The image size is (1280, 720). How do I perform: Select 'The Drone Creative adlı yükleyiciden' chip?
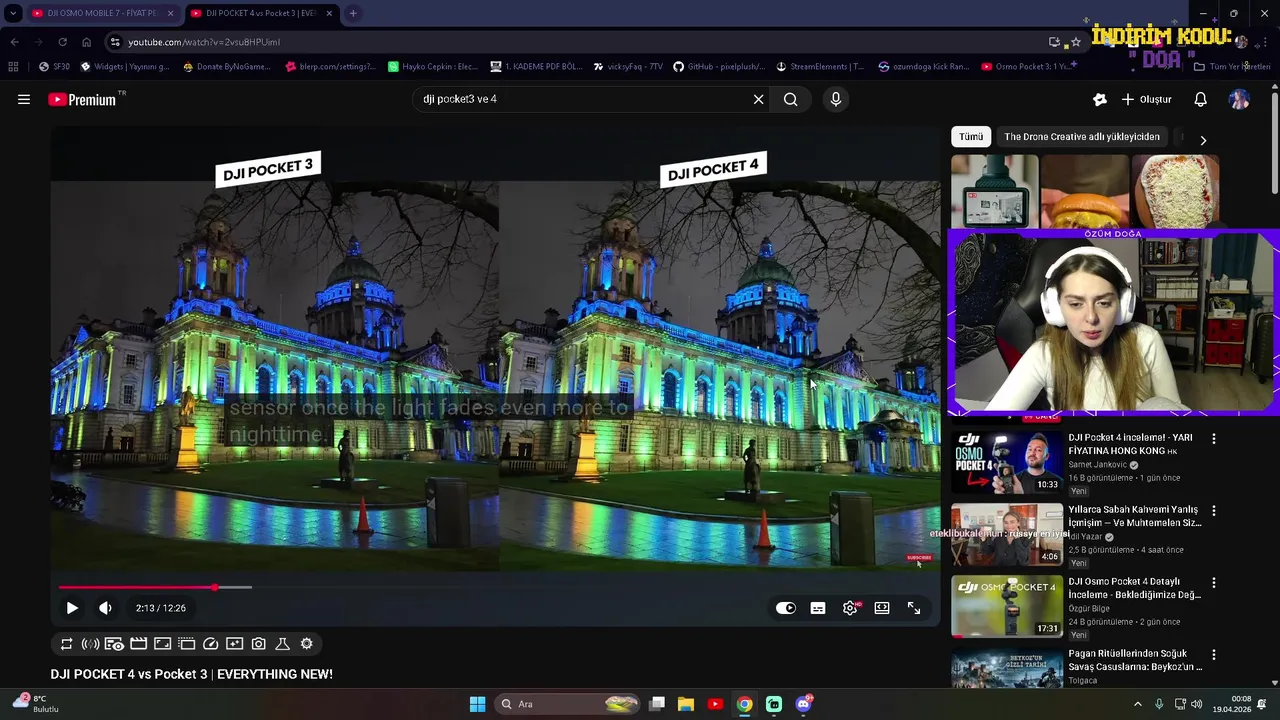pos(1082,137)
